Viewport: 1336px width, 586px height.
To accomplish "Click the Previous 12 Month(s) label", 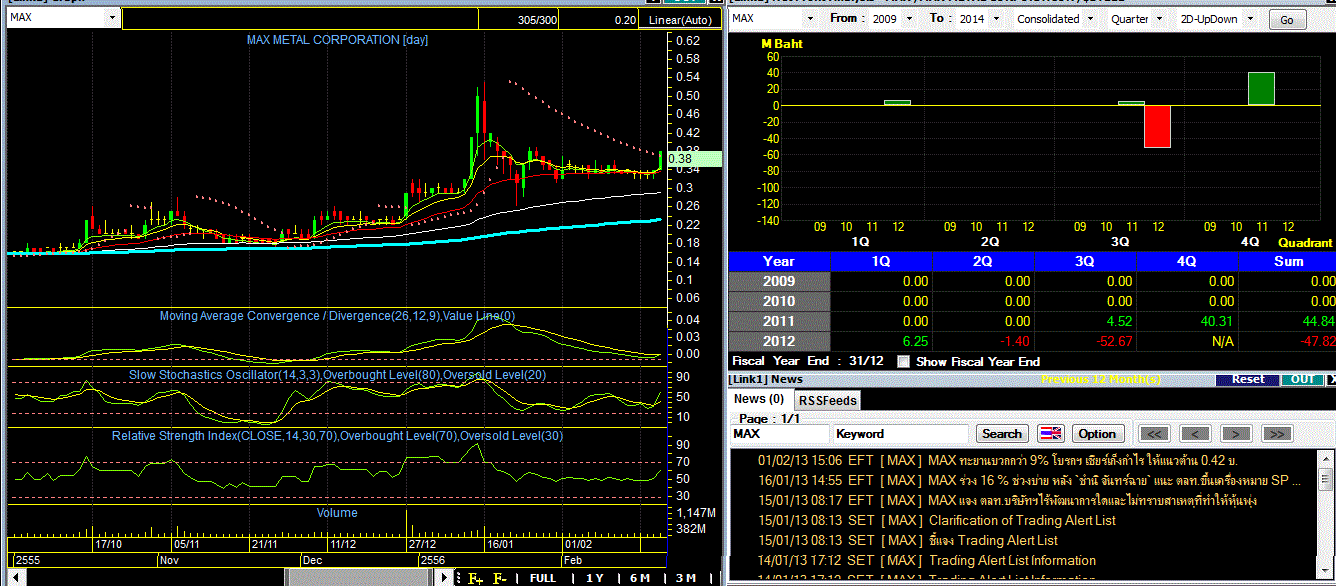I will click(x=1102, y=380).
